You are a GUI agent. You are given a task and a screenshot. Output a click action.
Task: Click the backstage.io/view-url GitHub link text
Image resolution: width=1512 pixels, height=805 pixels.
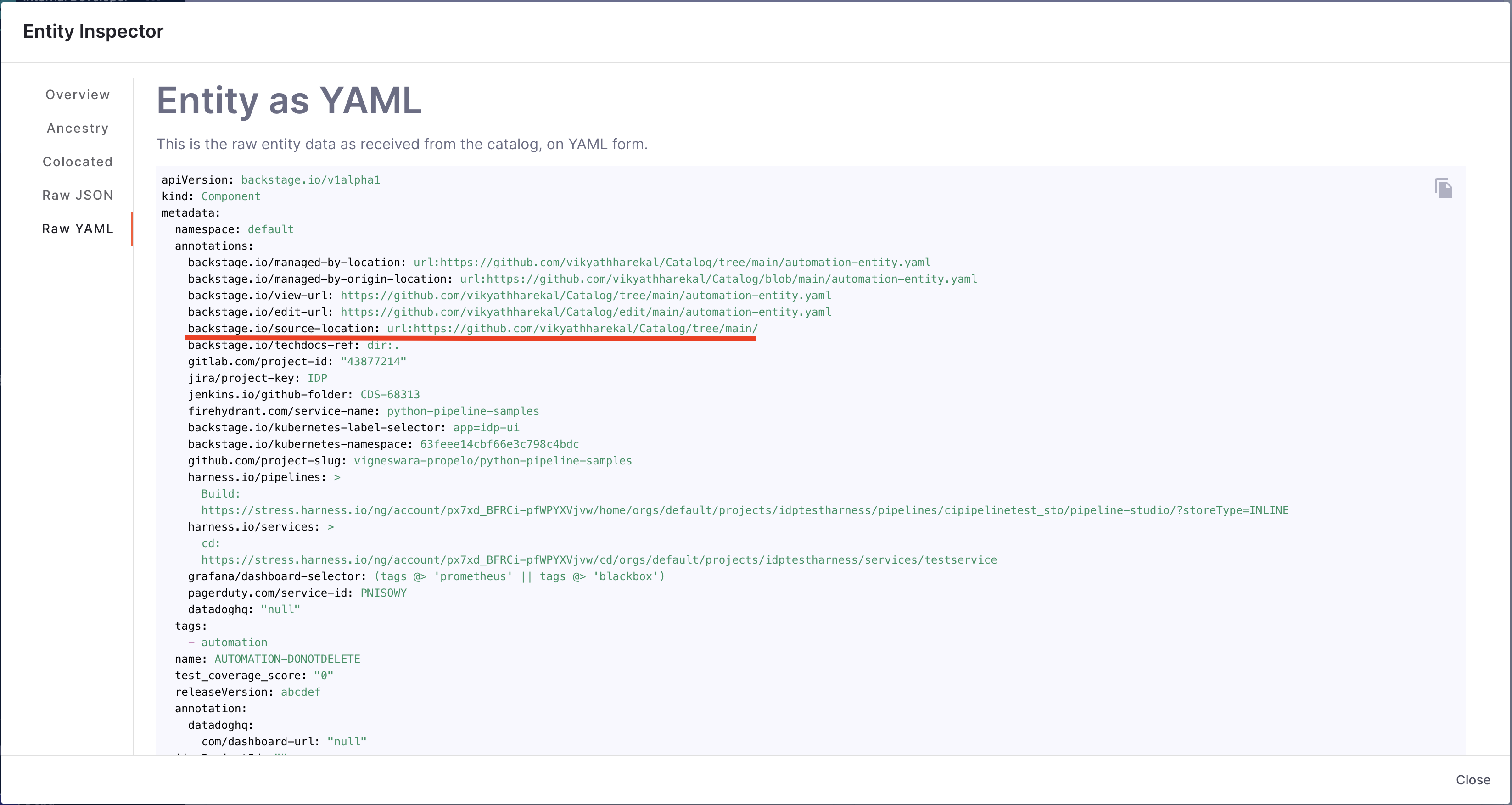[x=585, y=295]
